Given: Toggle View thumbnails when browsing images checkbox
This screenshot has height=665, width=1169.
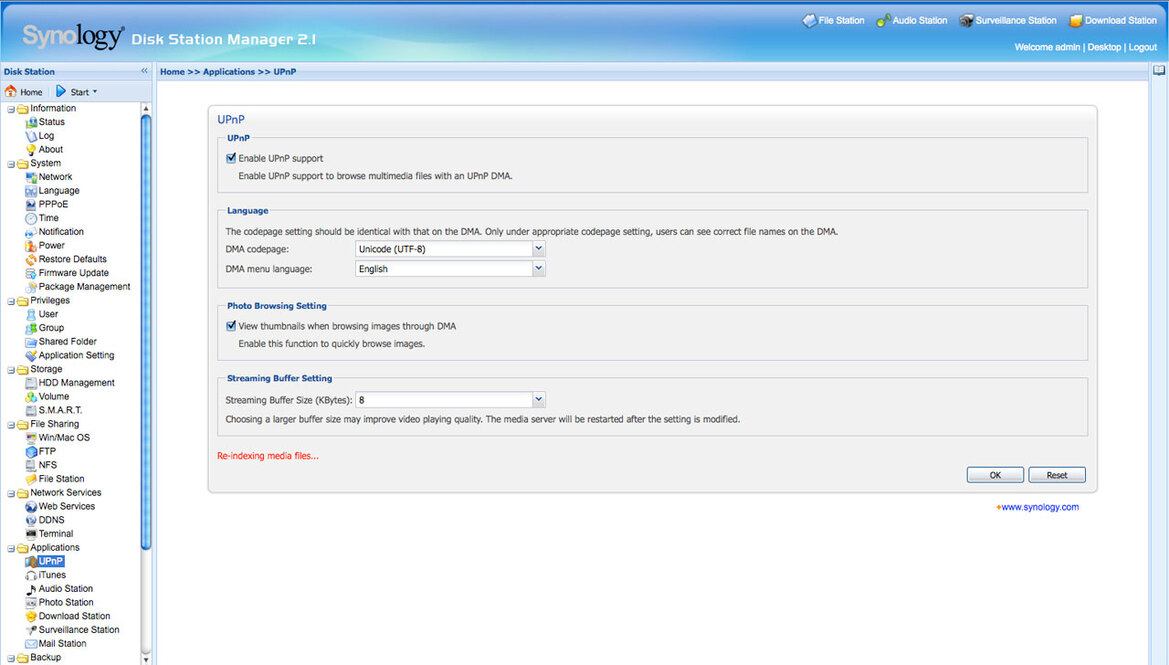Looking at the screenshot, I should click(x=231, y=326).
